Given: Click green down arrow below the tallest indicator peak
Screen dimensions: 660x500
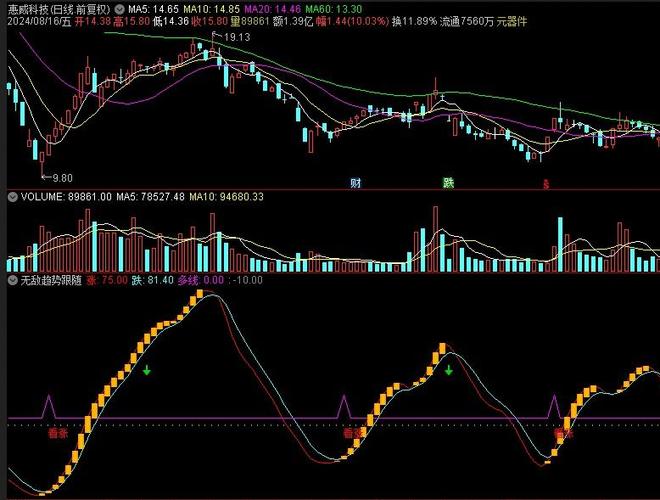Looking at the screenshot, I should pyautogui.click(x=146, y=370).
